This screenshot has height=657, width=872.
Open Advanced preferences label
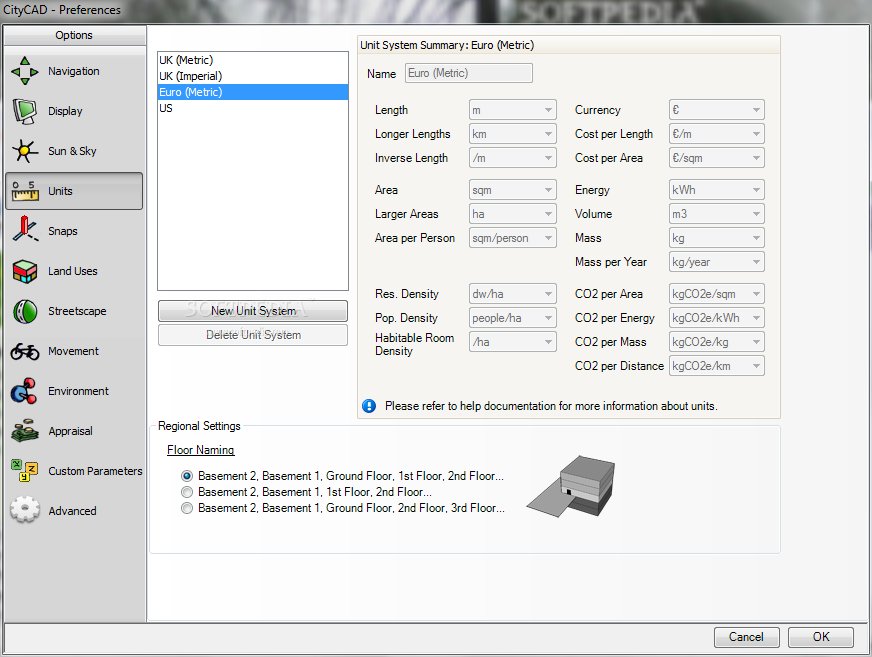point(72,511)
